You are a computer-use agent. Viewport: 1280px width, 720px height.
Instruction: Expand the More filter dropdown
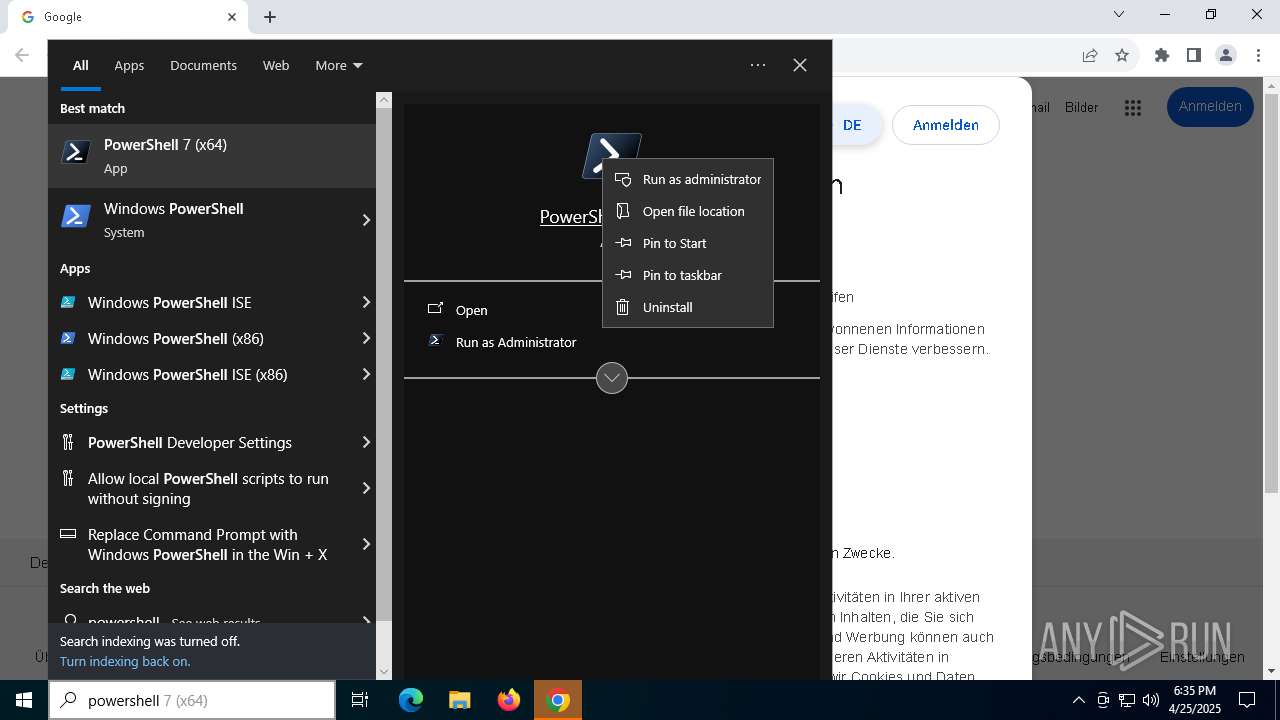click(x=339, y=65)
